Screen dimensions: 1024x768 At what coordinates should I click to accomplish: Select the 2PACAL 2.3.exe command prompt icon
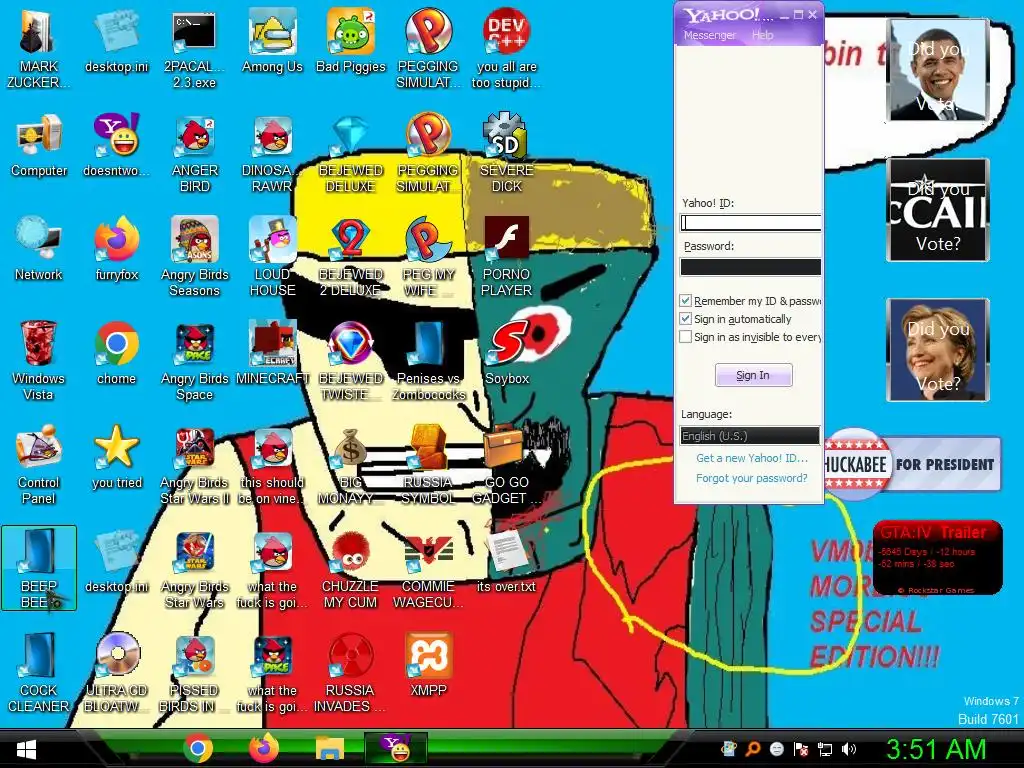(x=194, y=47)
